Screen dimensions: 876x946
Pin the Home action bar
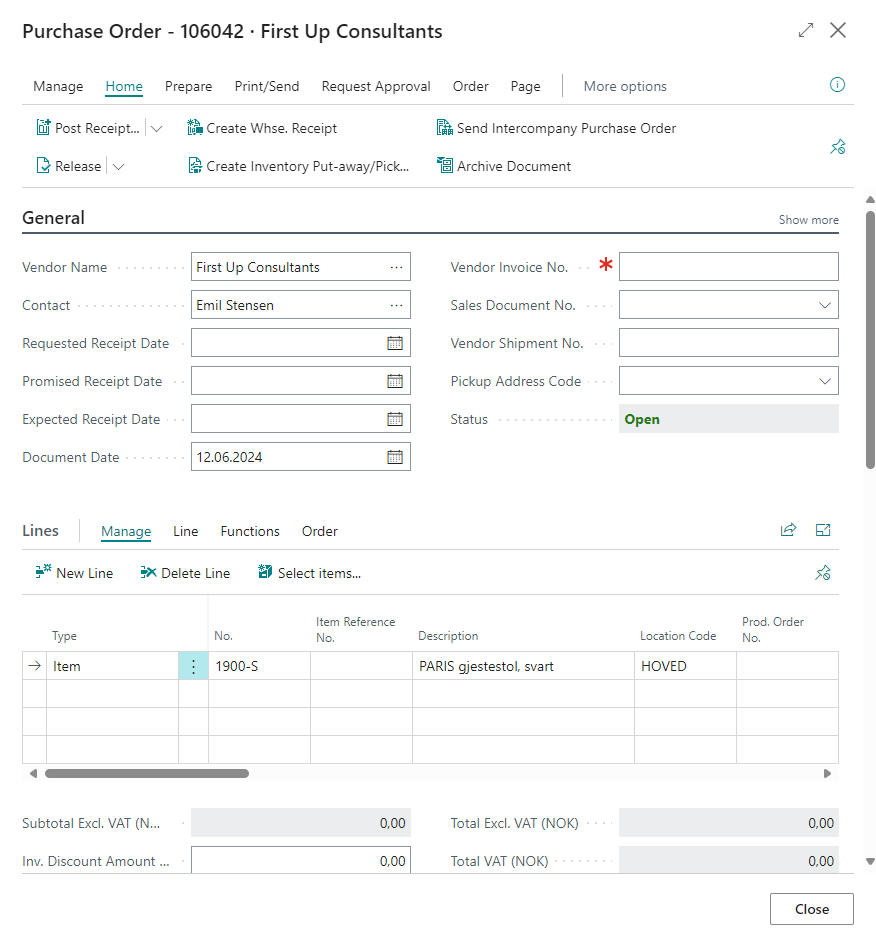838,147
